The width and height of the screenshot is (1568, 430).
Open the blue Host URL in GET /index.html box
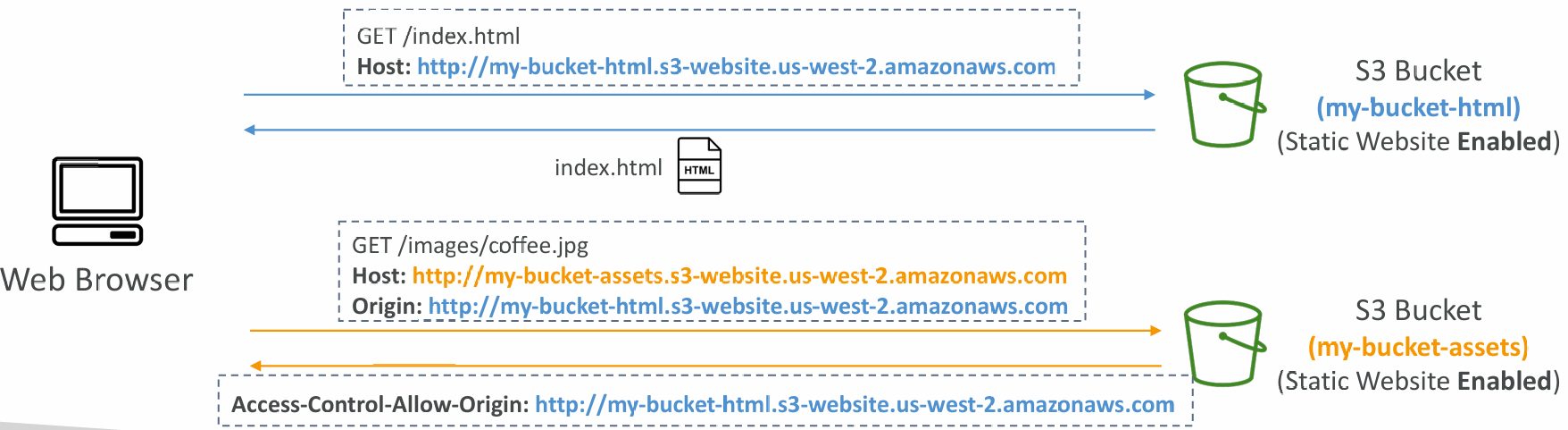(x=736, y=67)
